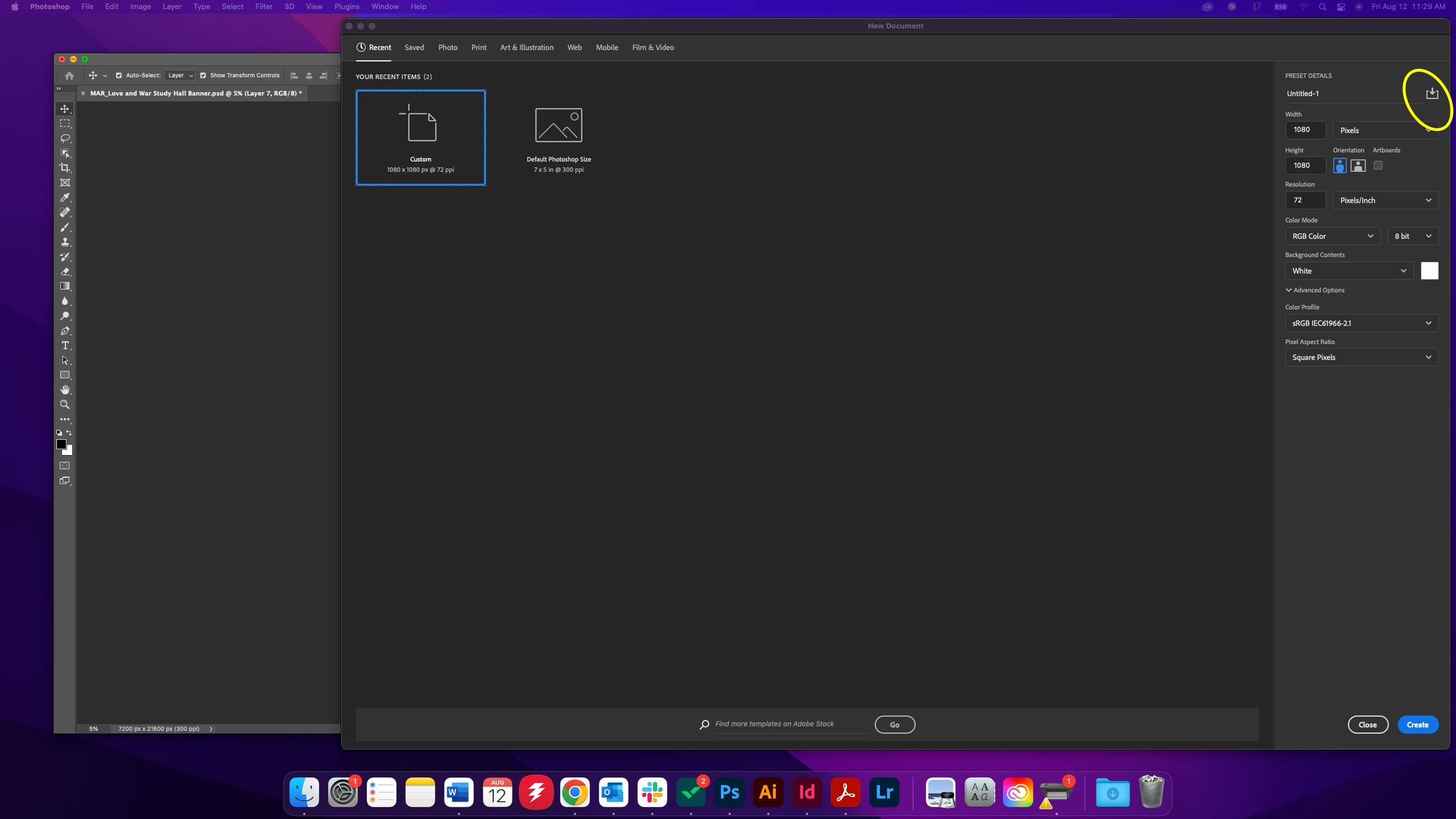The height and width of the screenshot is (819, 1456).
Task: Select the Default Photoshop Size preset
Action: pyautogui.click(x=559, y=138)
